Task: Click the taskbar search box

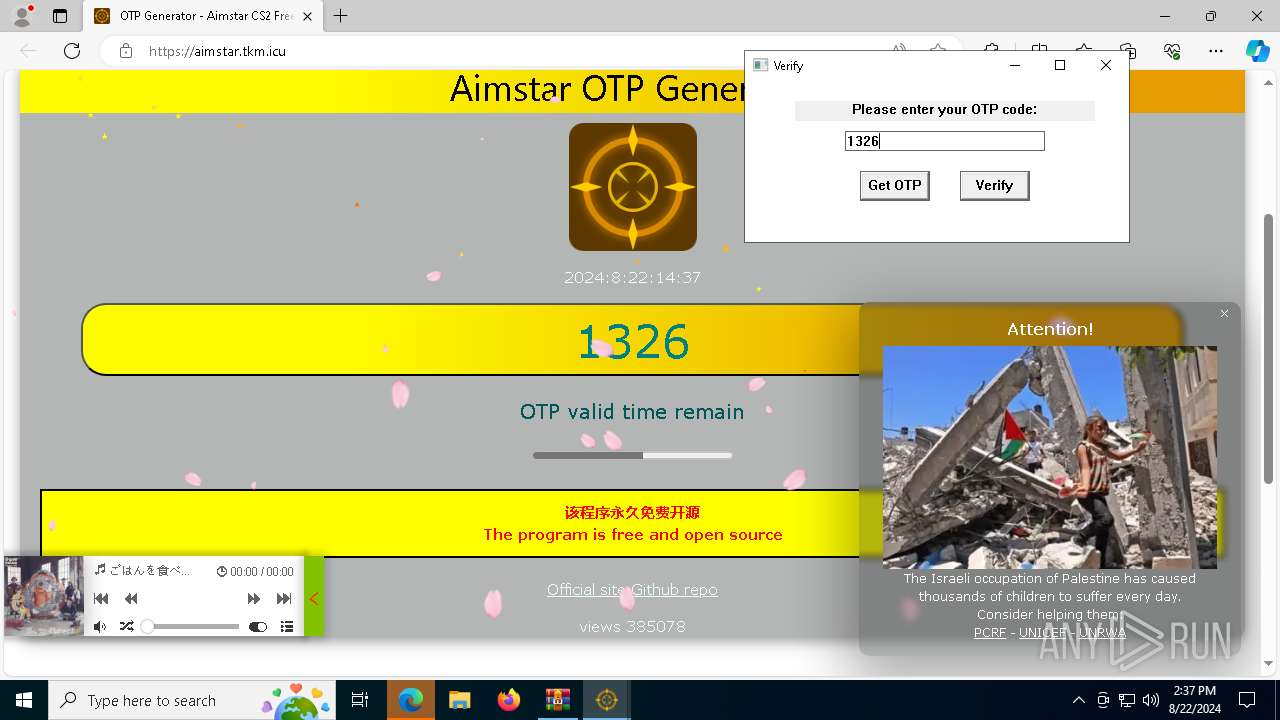Action: click(x=191, y=700)
